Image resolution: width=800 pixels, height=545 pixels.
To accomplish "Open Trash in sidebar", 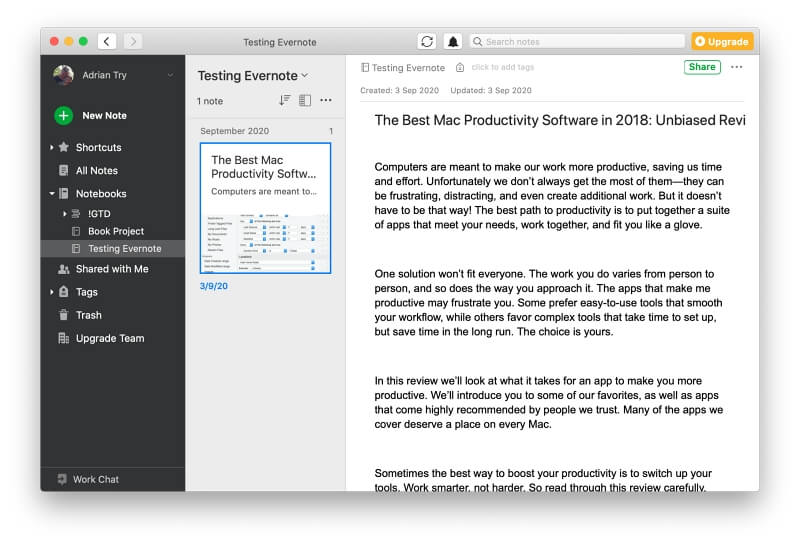I will [x=89, y=315].
